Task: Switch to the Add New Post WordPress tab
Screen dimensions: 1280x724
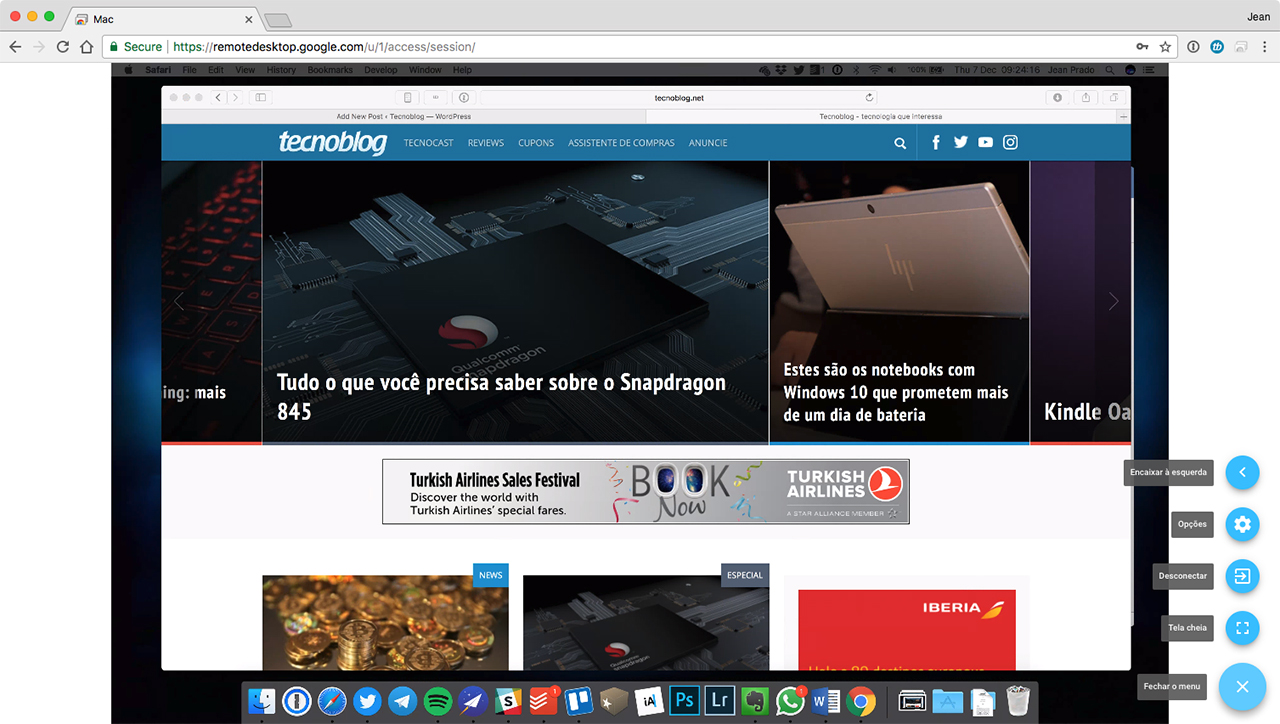Action: tap(403, 116)
